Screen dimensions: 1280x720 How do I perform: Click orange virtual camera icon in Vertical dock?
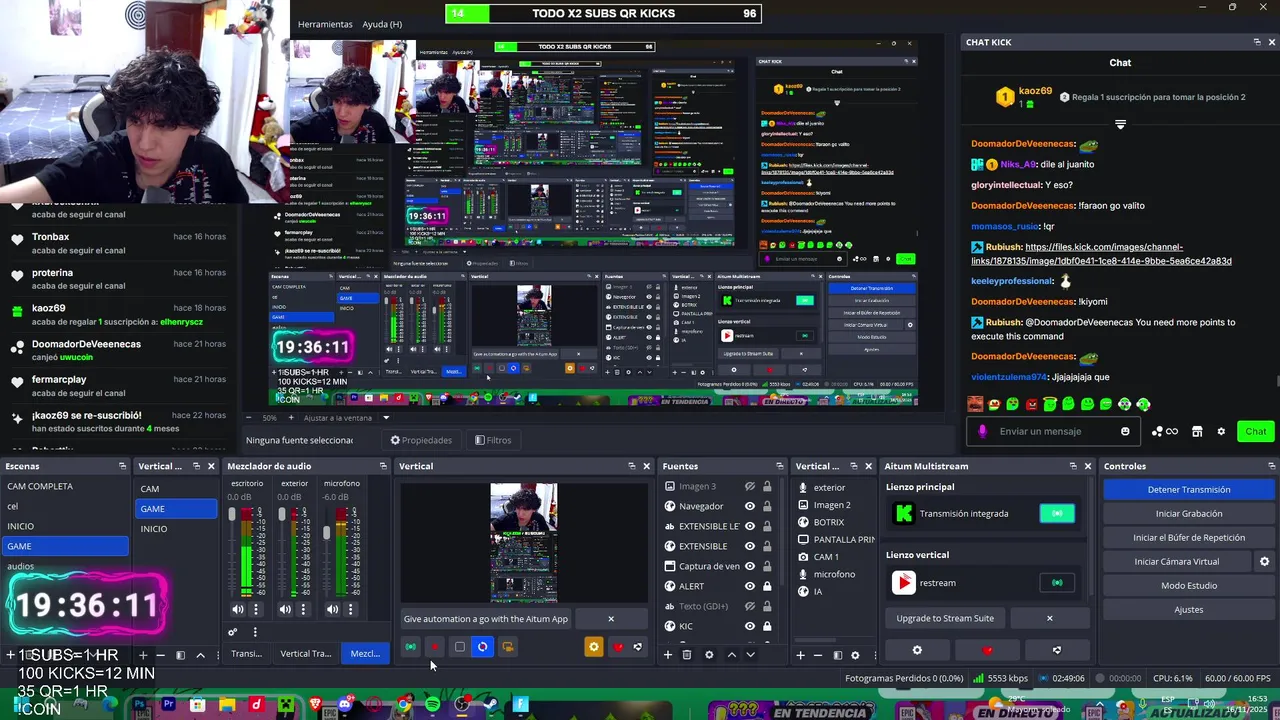[507, 647]
